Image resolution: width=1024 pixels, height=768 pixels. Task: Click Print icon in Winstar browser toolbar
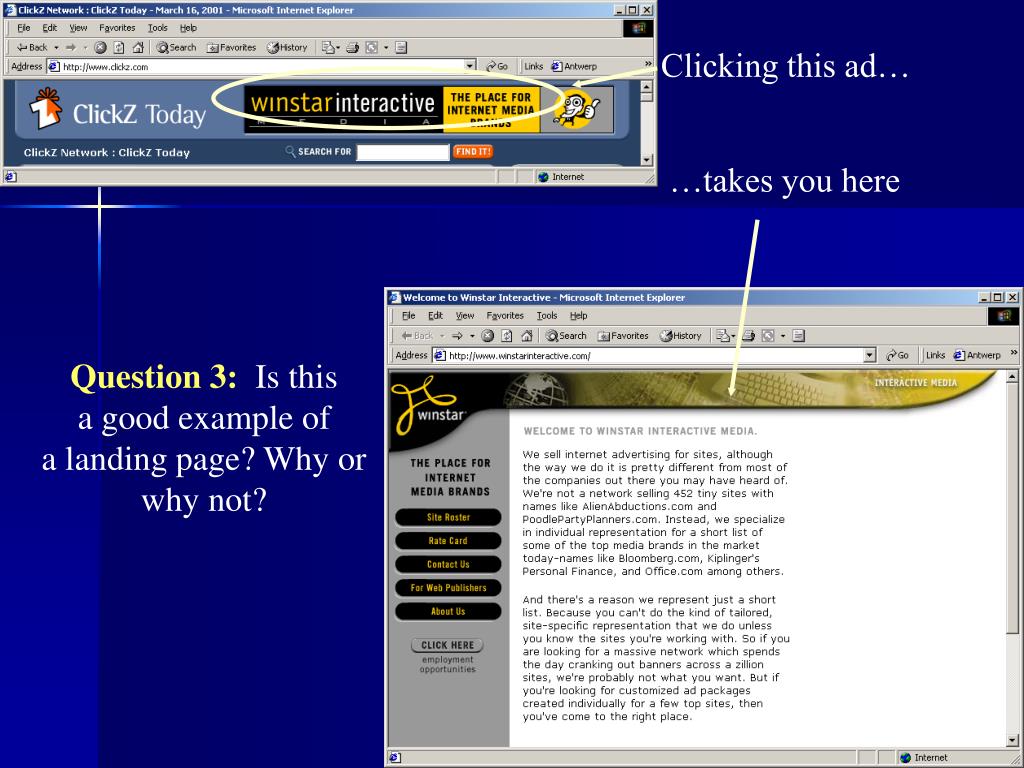tap(748, 336)
